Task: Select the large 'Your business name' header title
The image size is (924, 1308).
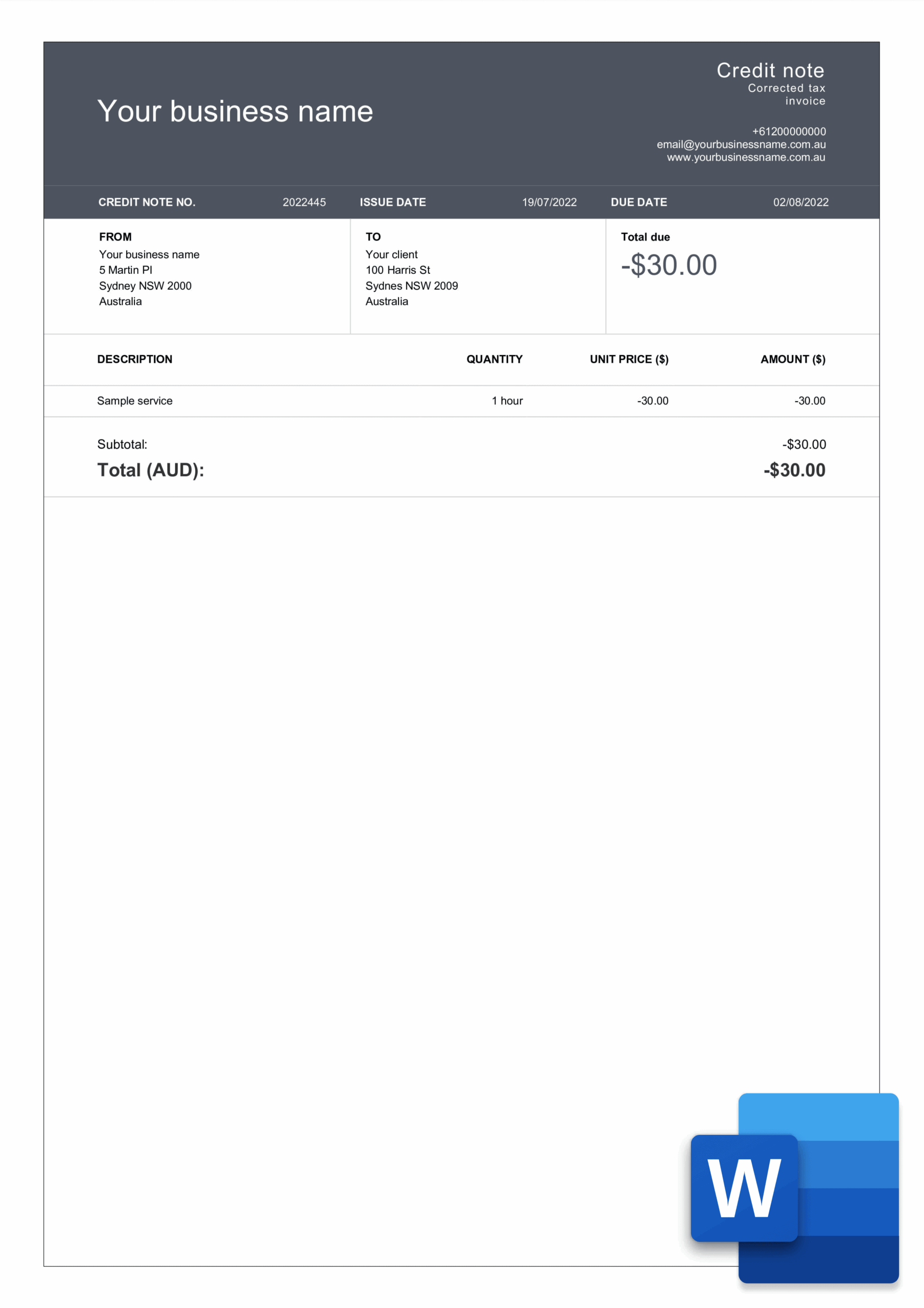Action: 234,111
